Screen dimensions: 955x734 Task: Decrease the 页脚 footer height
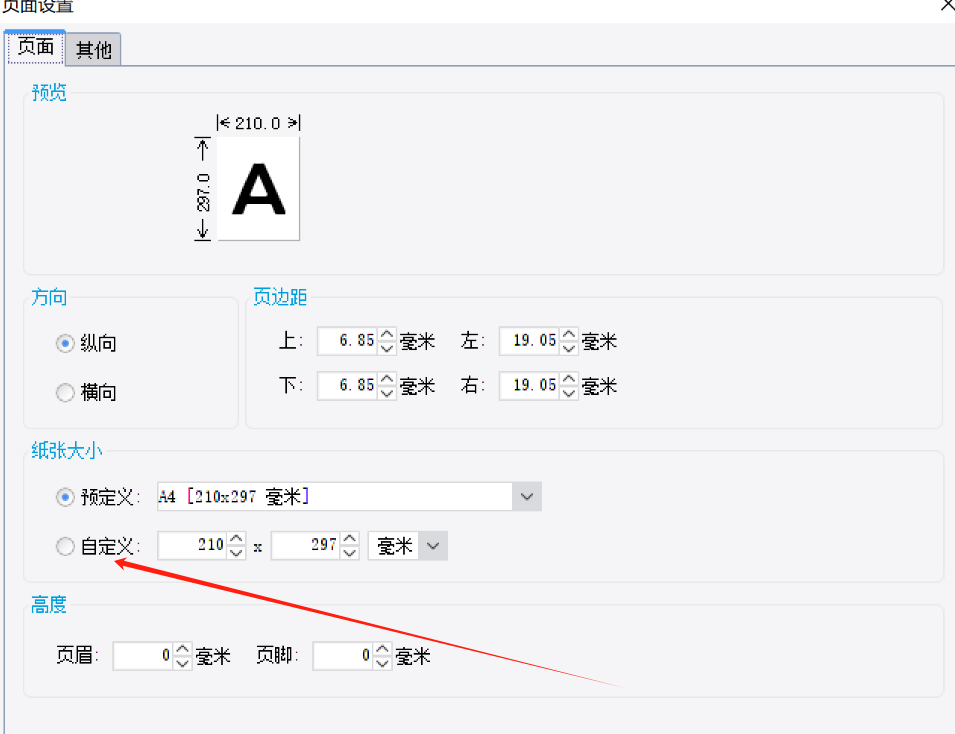(382, 664)
